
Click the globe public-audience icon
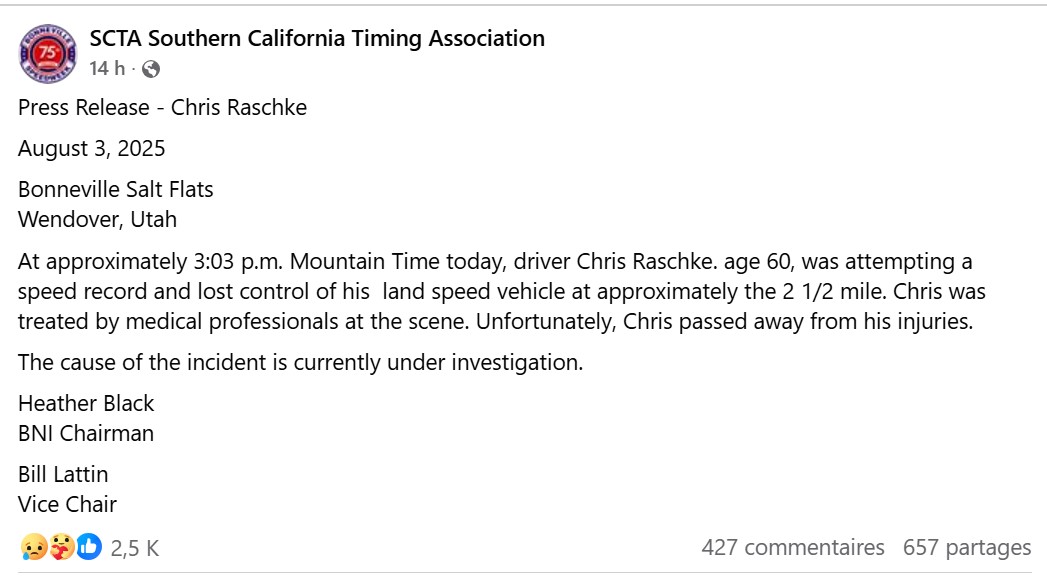[x=151, y=69]
